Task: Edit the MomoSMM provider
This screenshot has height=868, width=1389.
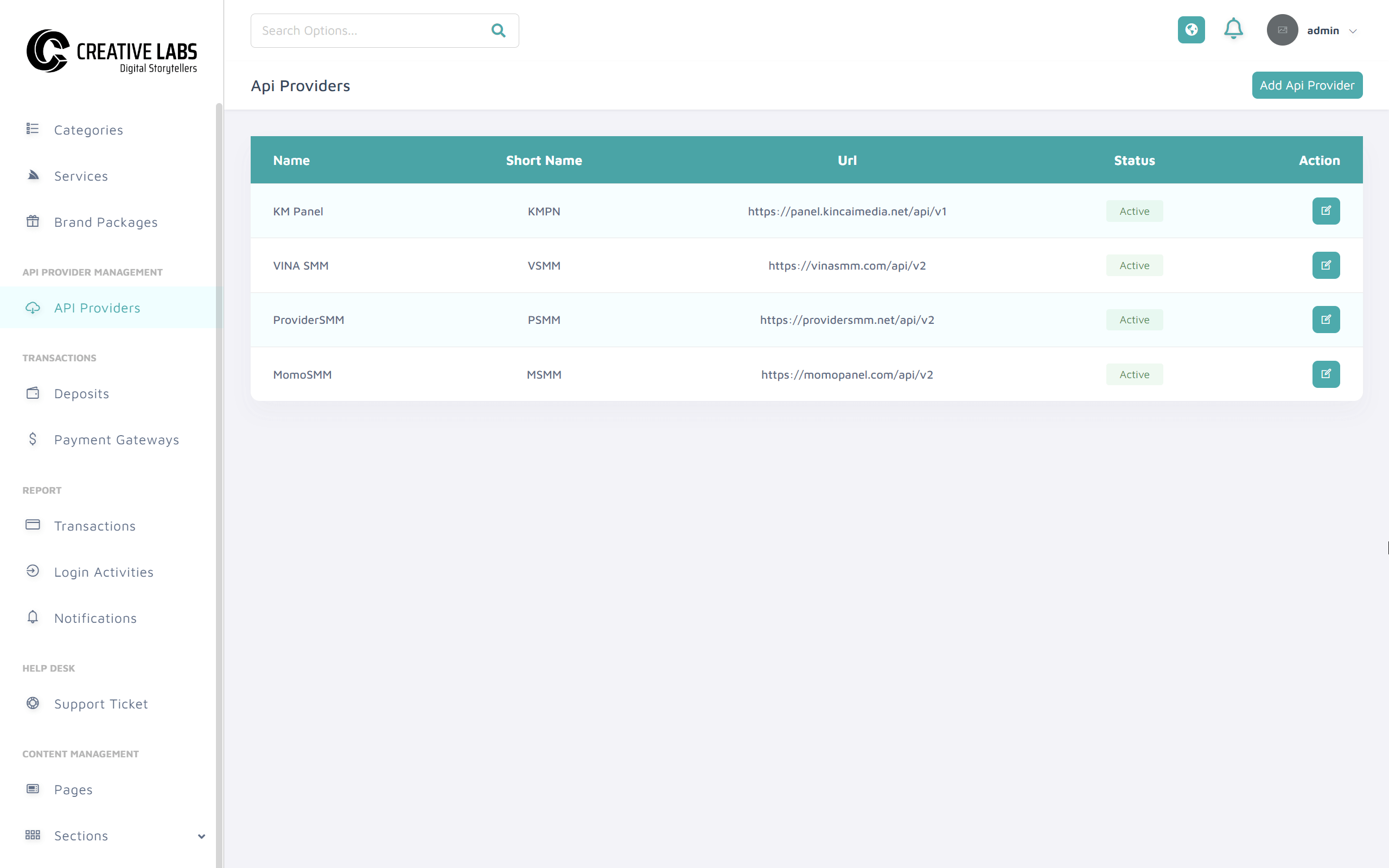Action: pos(1326,374)
